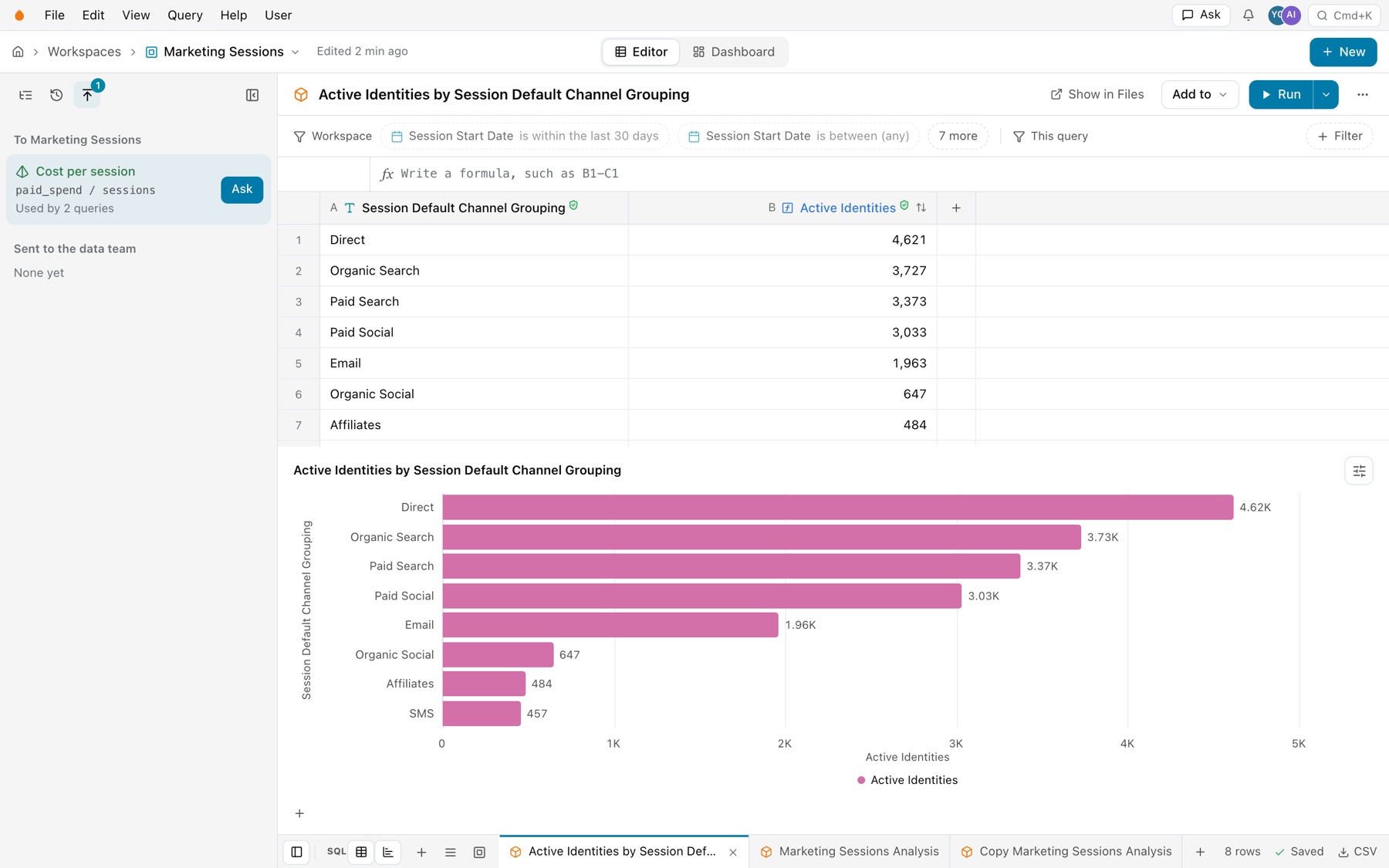Screen dimensions: 1389x868
Task: Open the File menu
Action: click(x=55, y=15)
